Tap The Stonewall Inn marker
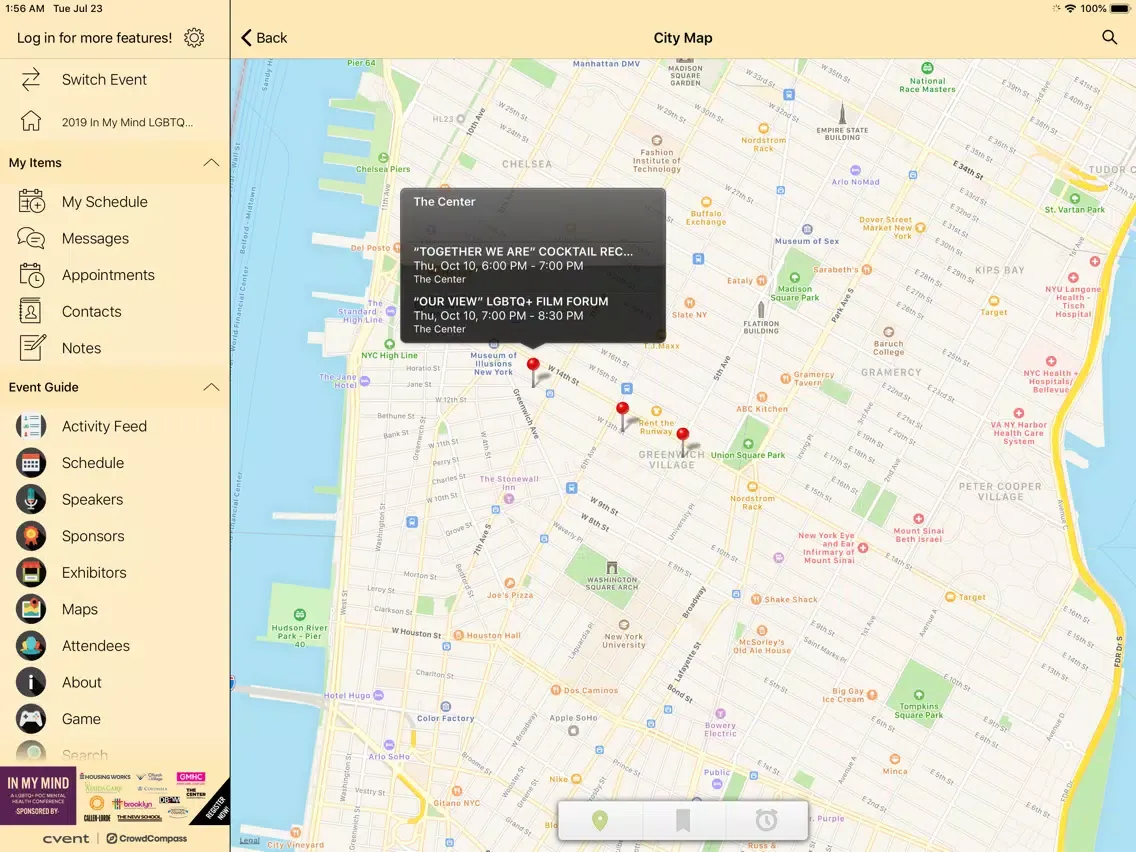The image size is (1136, 852). (509, 499)
